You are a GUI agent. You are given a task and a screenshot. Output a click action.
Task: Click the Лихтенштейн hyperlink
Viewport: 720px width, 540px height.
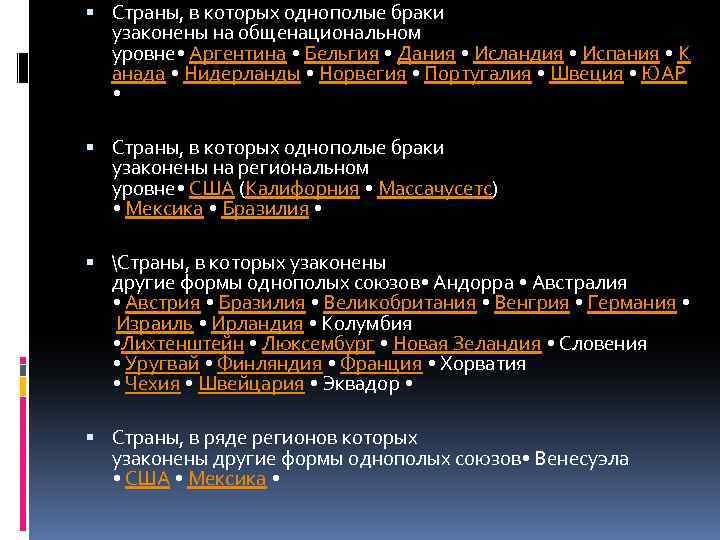[182, 343]
